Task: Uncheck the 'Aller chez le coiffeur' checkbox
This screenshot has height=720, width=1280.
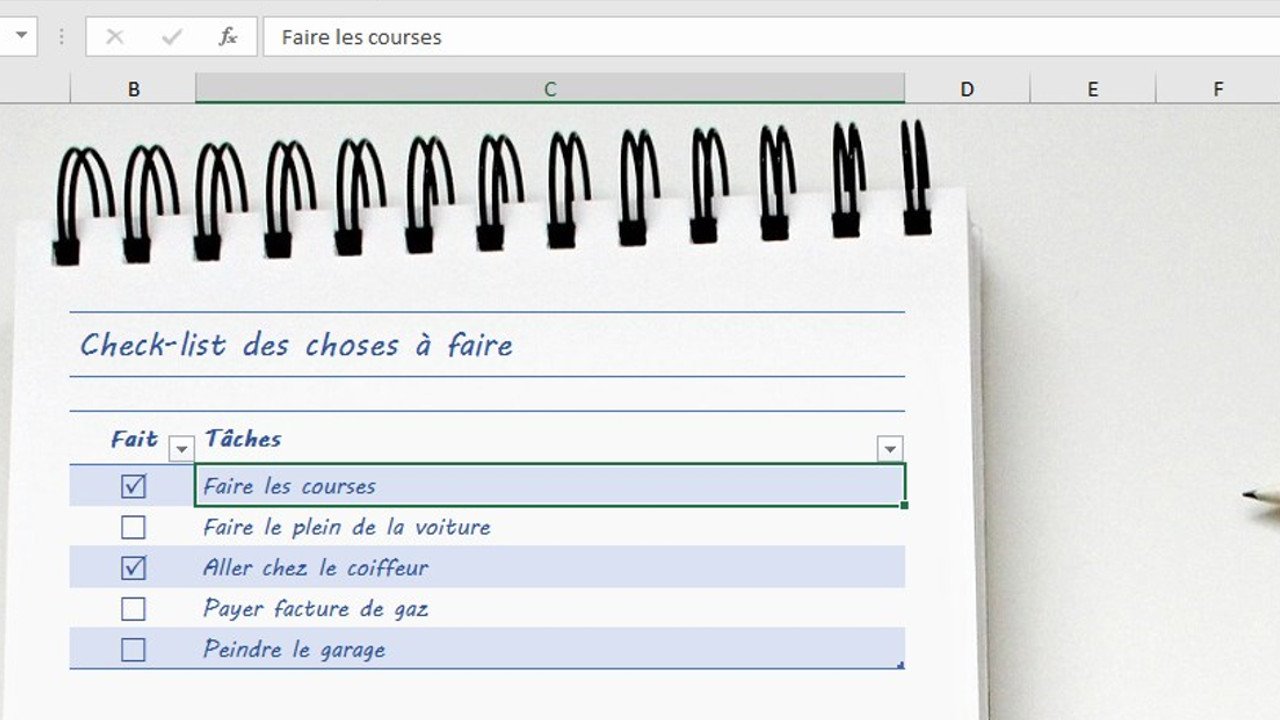Action: (133, 568)
